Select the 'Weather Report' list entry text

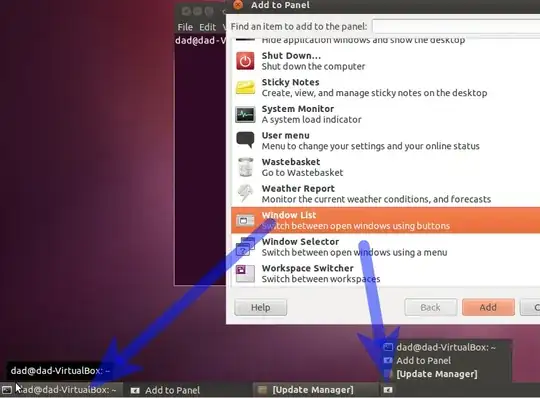coord(298,188)
